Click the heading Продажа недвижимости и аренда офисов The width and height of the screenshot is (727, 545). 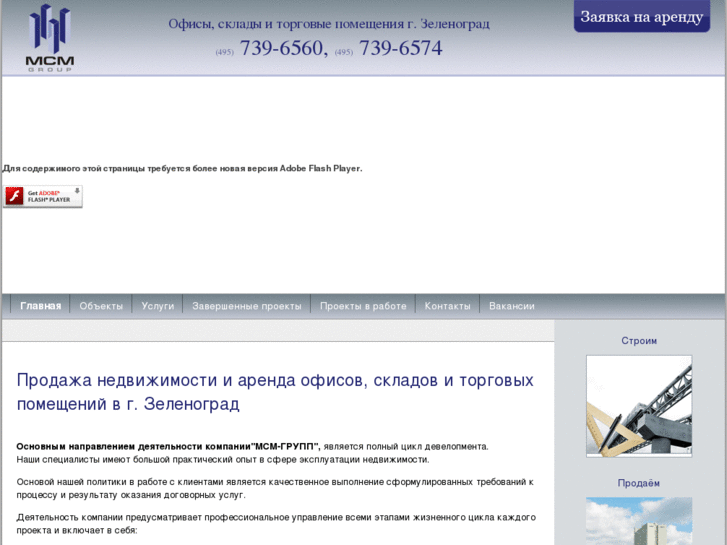pos(275,392)
